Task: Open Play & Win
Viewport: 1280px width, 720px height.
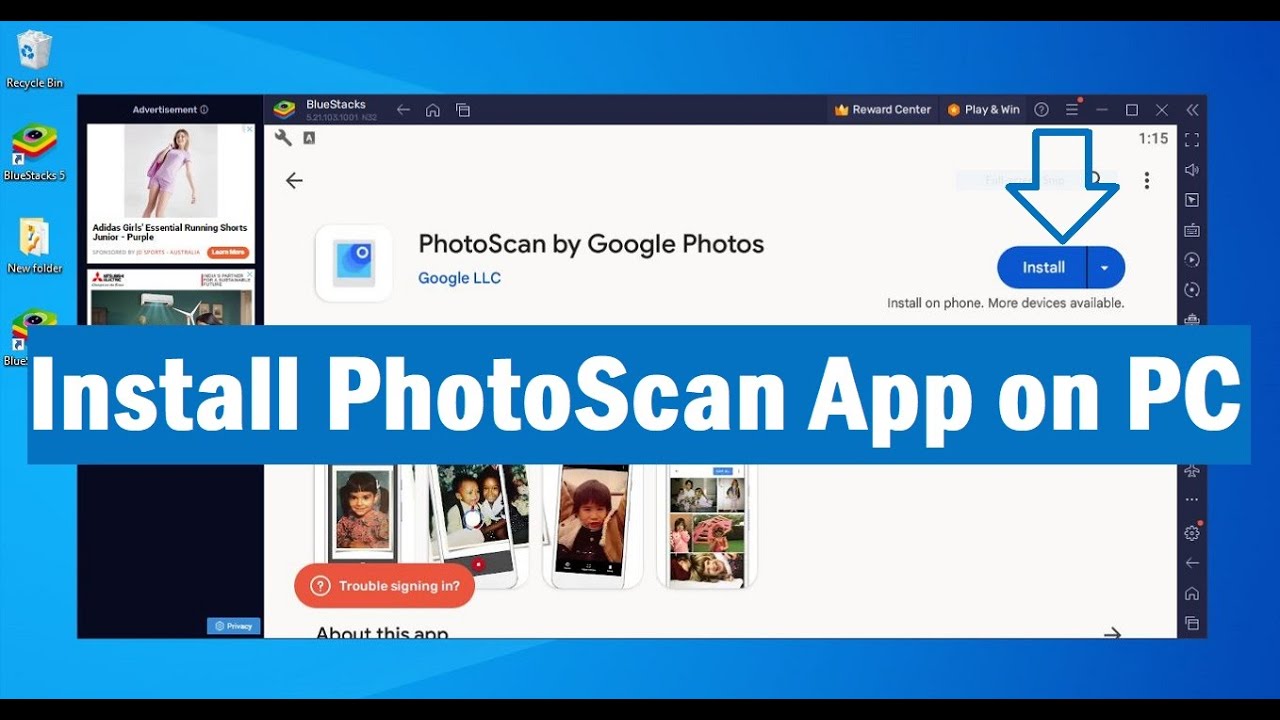Action: click(984, 110)
